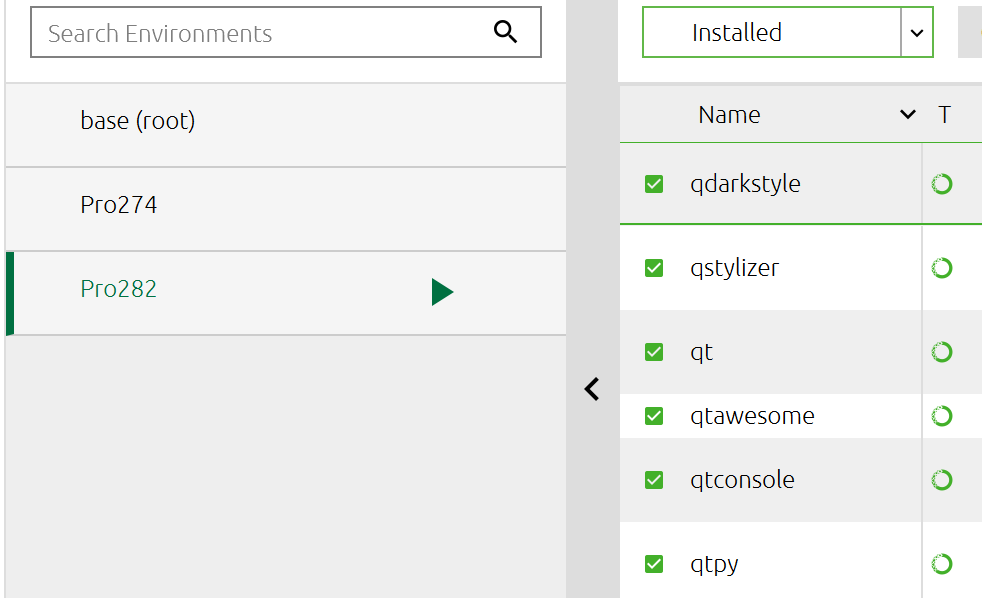Click the search magnifier icon in Search Environments
The image size is (982, 598).
(x=506, y=32)
